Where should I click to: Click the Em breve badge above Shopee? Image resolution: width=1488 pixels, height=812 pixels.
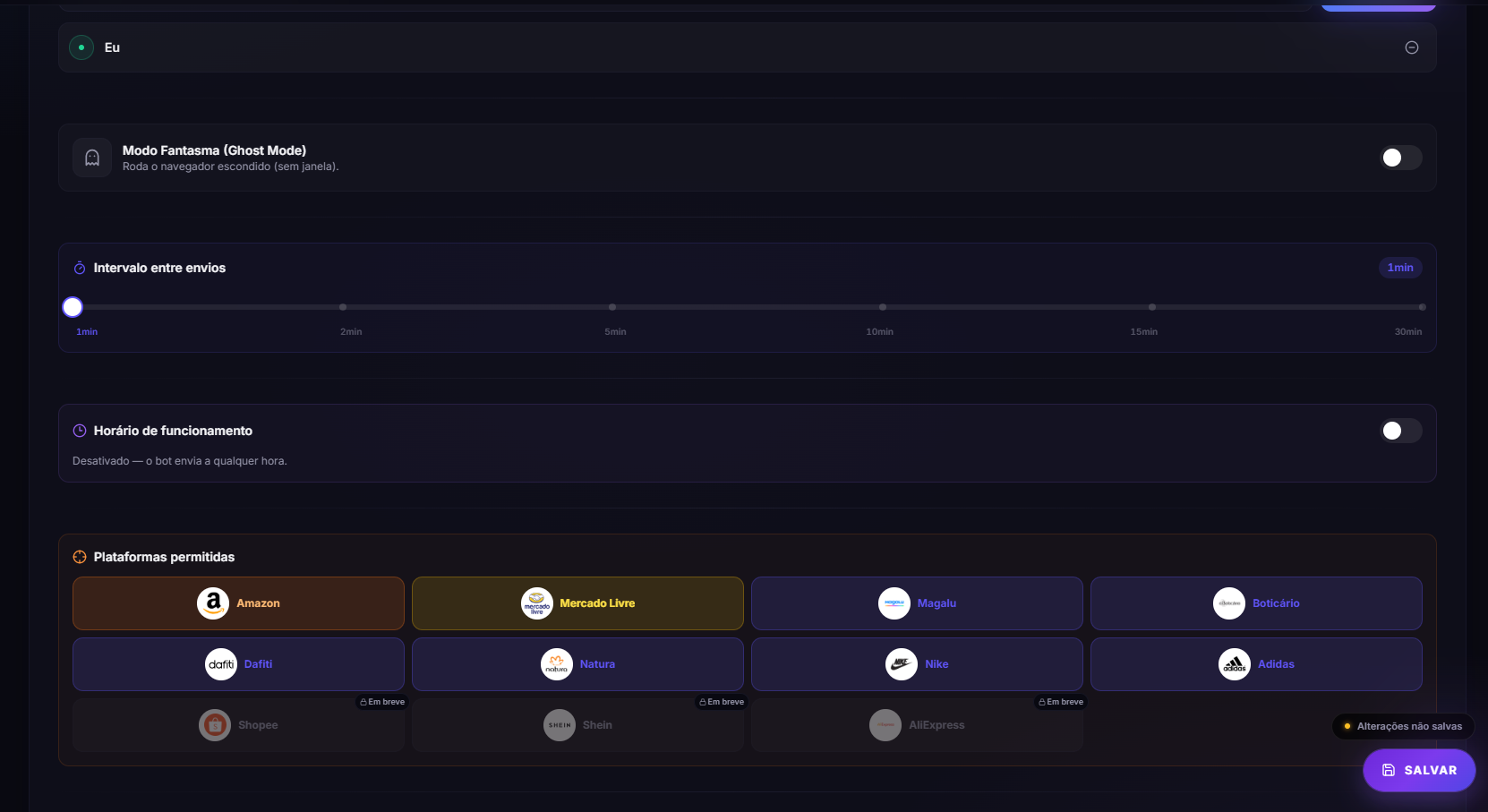(382, 702)
